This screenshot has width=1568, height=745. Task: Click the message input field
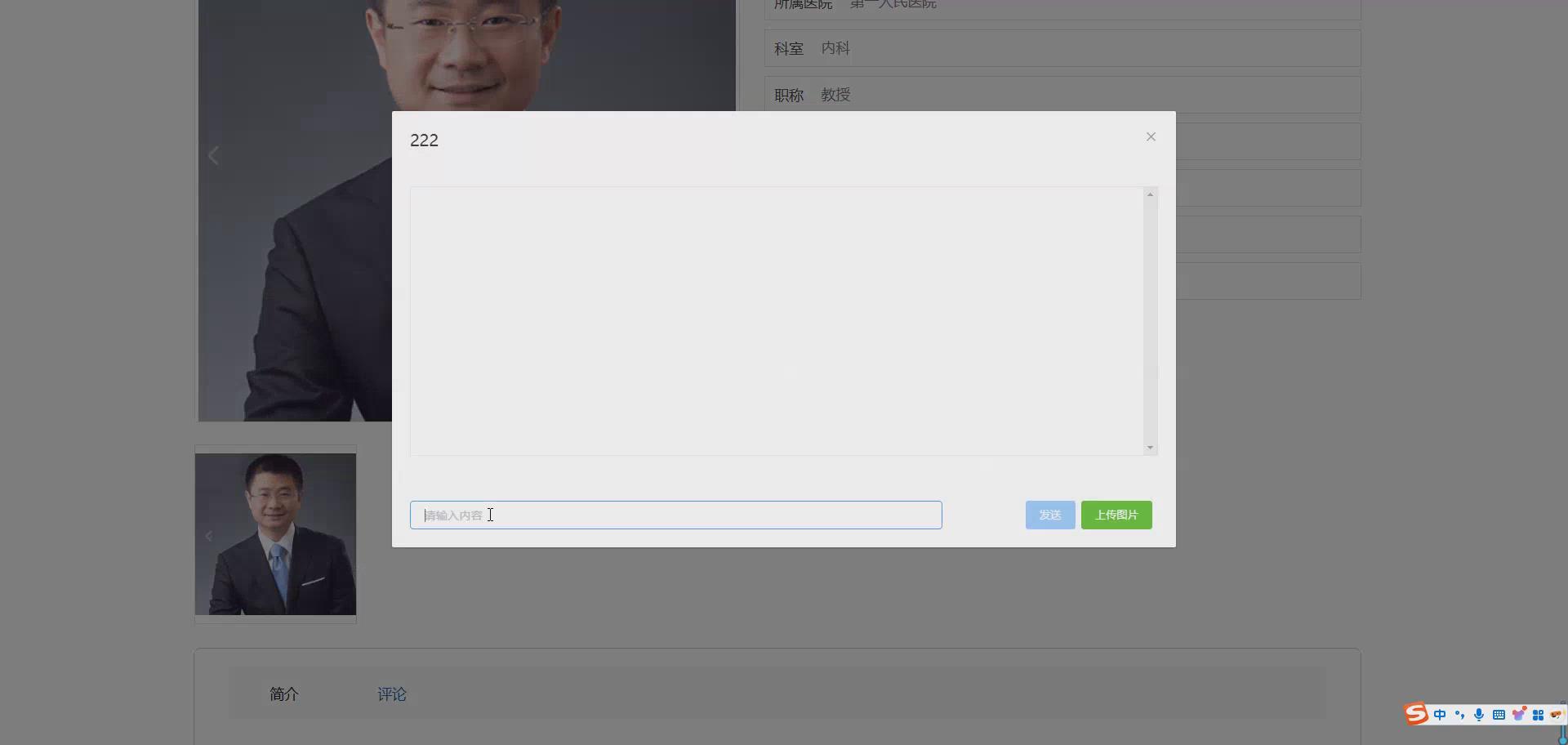(675, 515)
